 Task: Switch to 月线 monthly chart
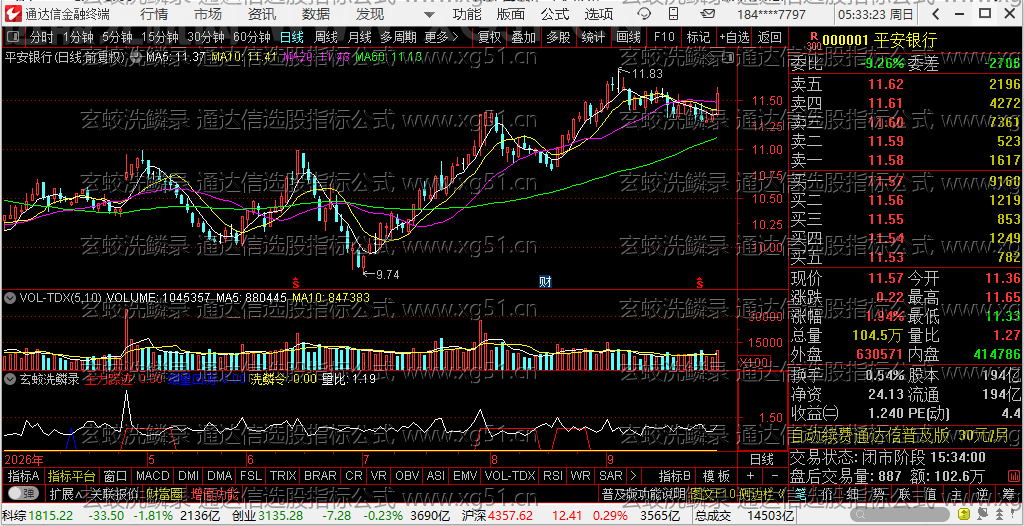[x=359, y=37]
